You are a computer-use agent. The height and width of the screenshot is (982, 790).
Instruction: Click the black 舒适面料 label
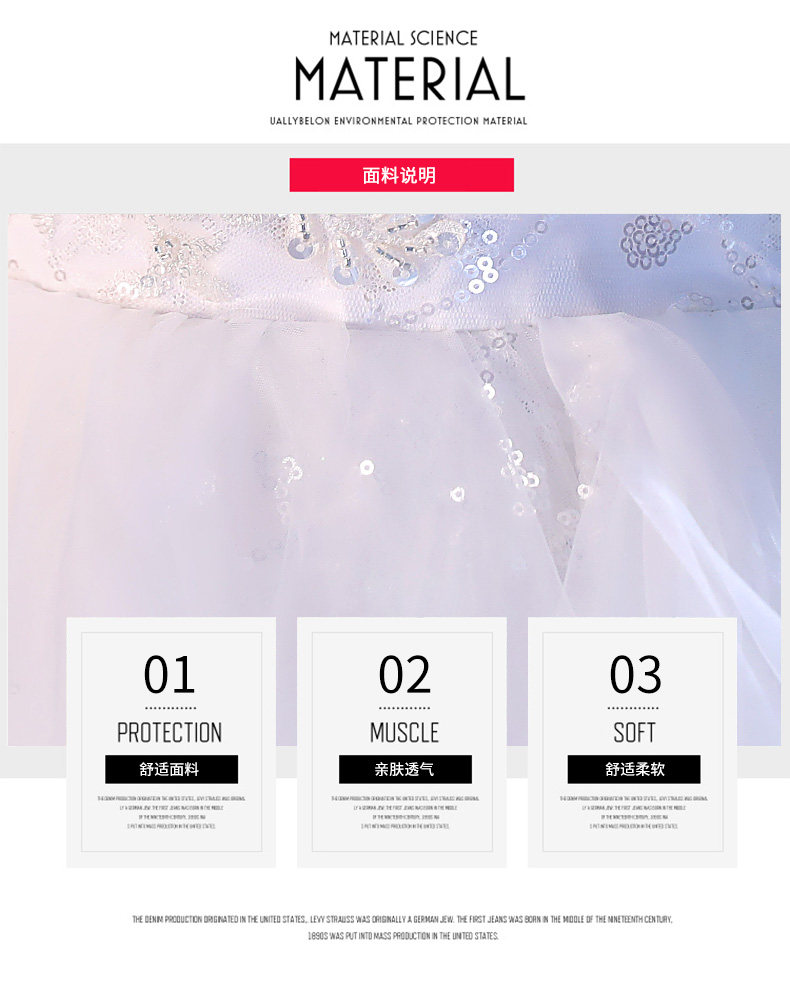[x=172, y=769]
